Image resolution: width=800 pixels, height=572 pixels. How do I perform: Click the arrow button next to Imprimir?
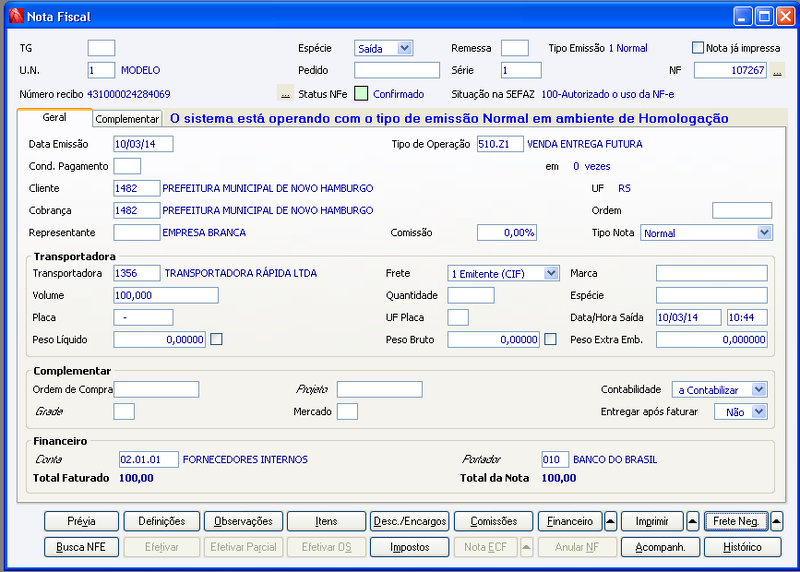point(692,521)
